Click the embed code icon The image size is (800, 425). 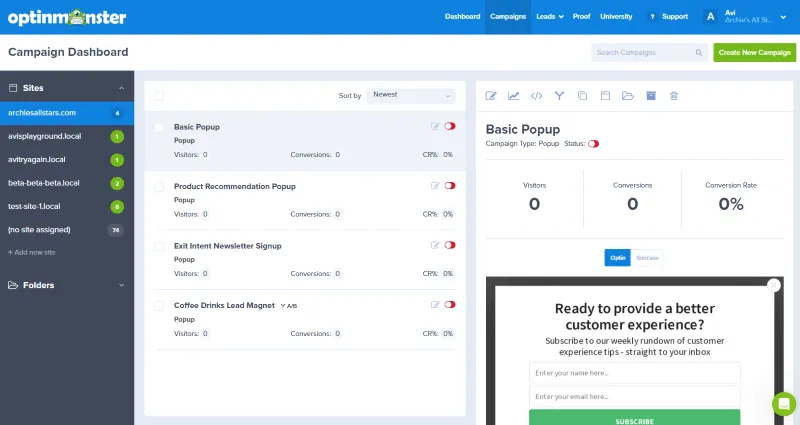536,96
